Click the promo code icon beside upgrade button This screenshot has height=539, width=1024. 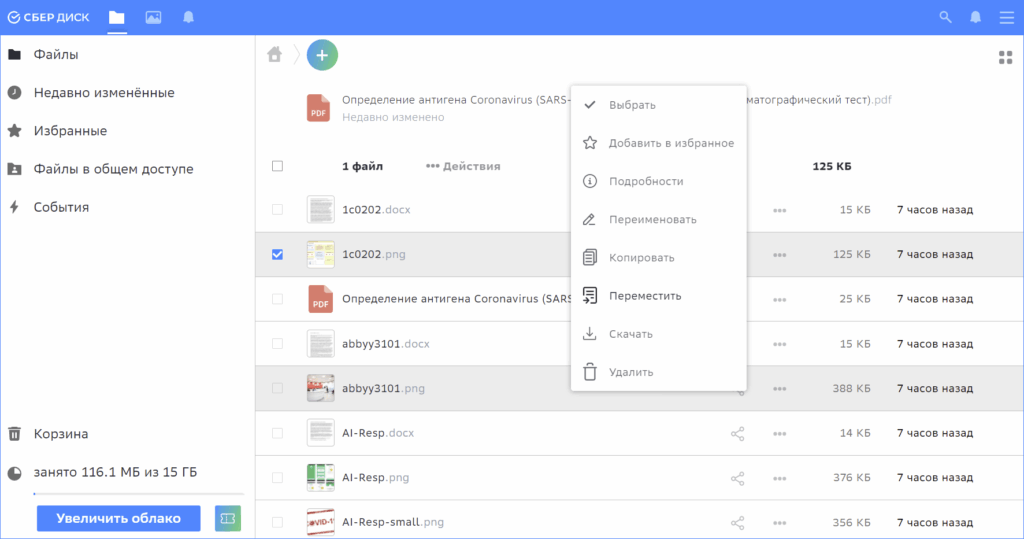[x=228, y=518]
